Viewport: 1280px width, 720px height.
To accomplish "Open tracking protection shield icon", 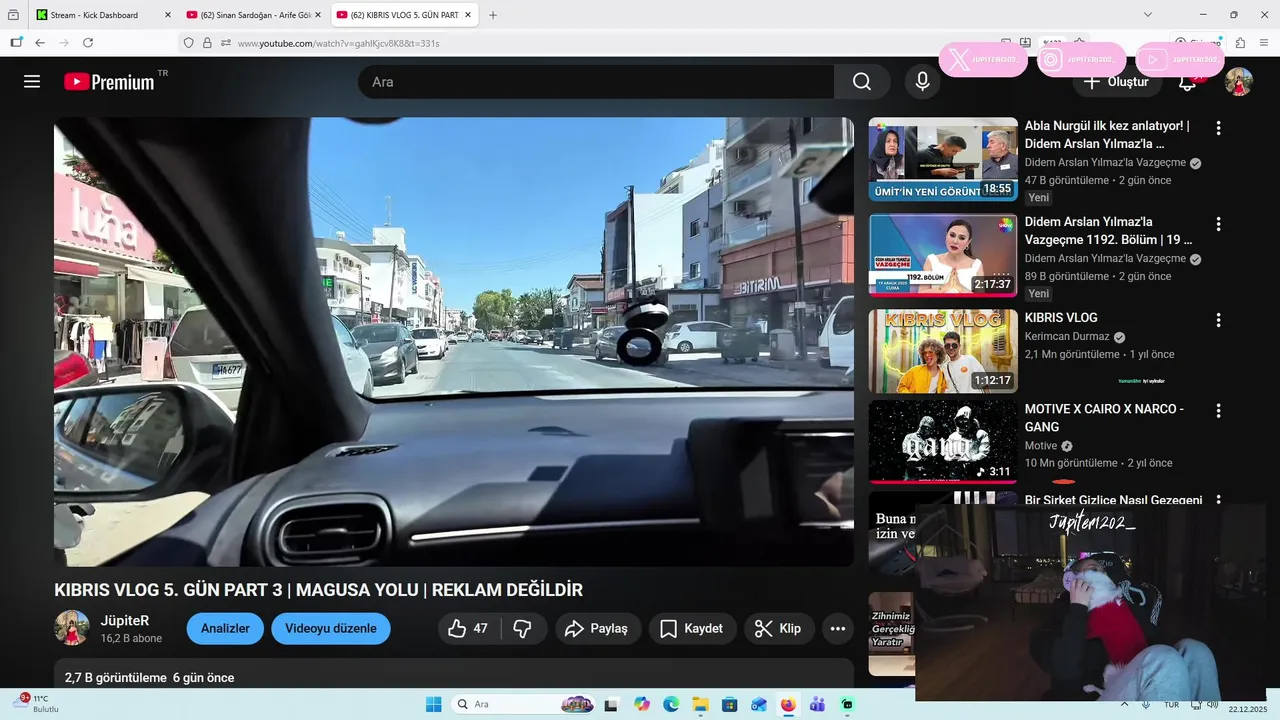I will click(188, 43).
